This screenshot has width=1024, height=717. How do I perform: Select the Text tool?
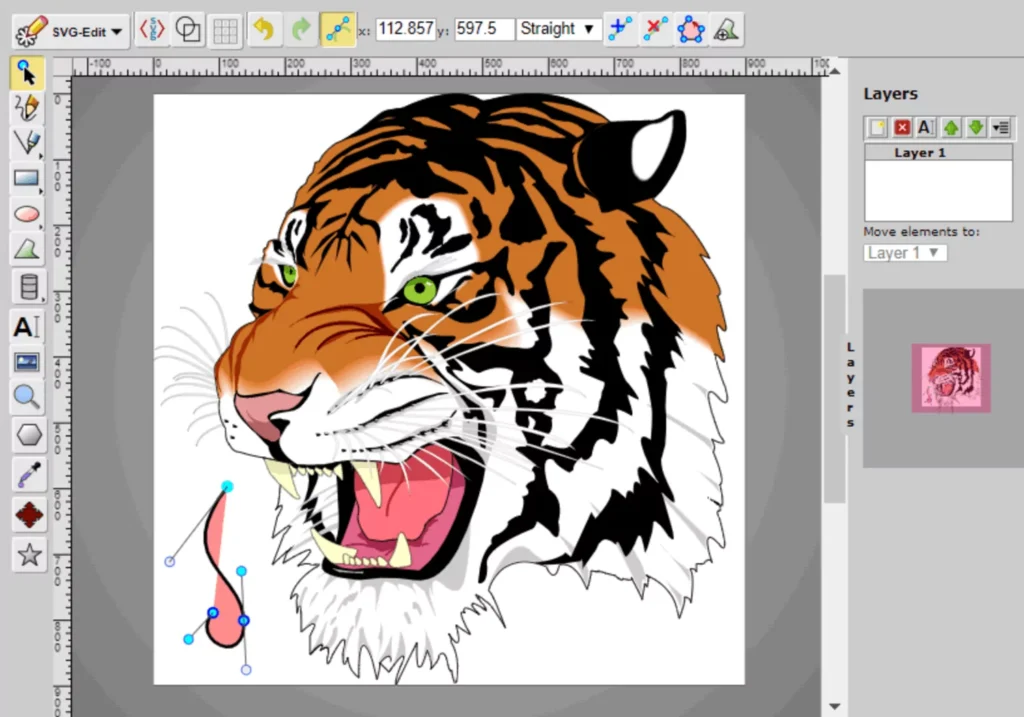[27, 325]
